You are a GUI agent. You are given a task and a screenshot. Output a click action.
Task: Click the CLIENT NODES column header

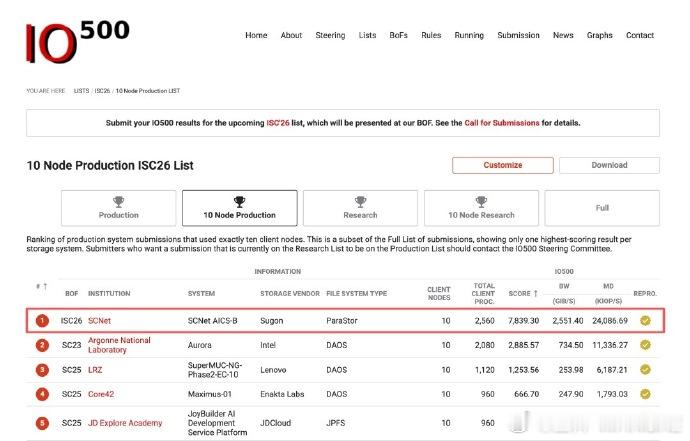(439, 294)
